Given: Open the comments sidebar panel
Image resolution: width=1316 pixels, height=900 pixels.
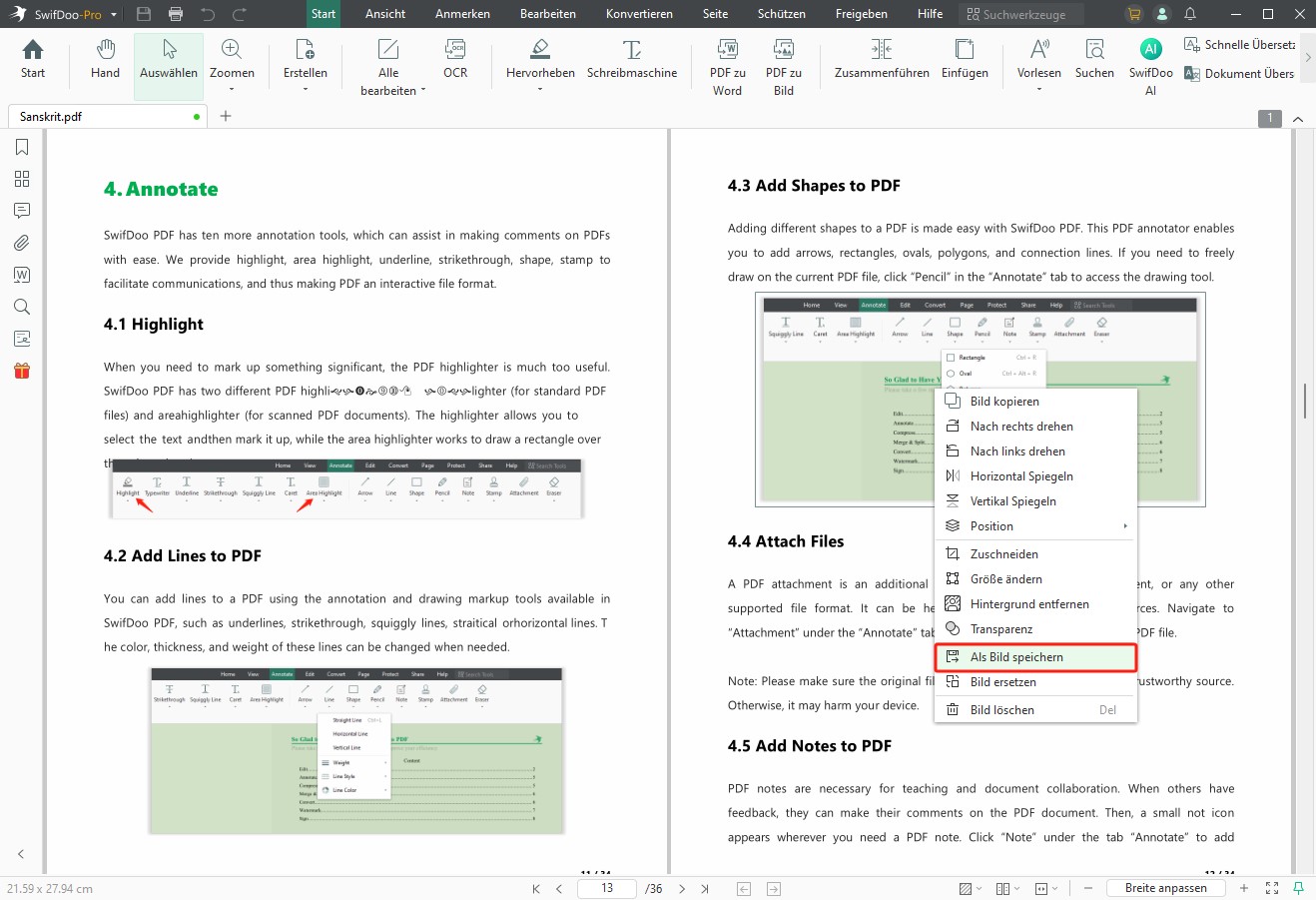Looking at the screenshot, I should pos(22,211).
